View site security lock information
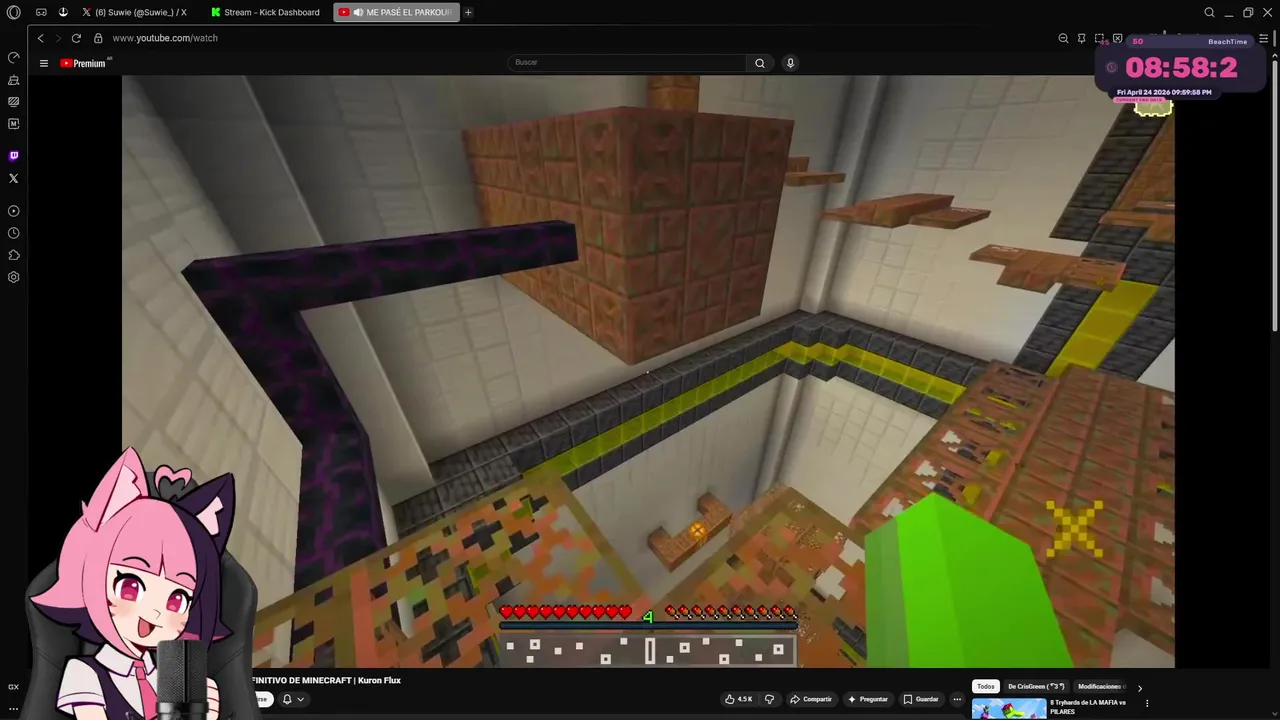The height and width of the screenshot is (720, 1280). coord(98,38)
